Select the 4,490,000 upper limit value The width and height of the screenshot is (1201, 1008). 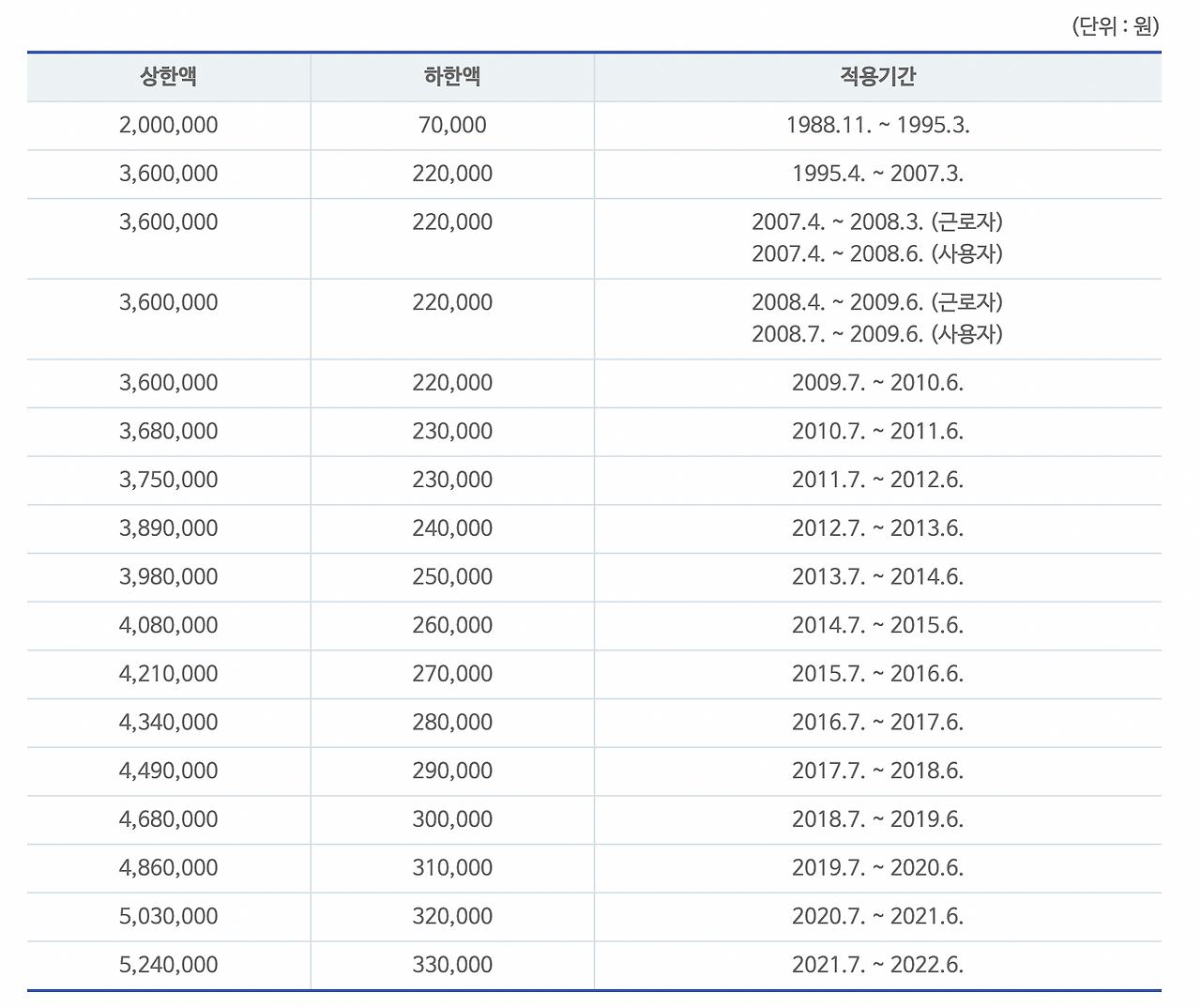click(168, 771)
